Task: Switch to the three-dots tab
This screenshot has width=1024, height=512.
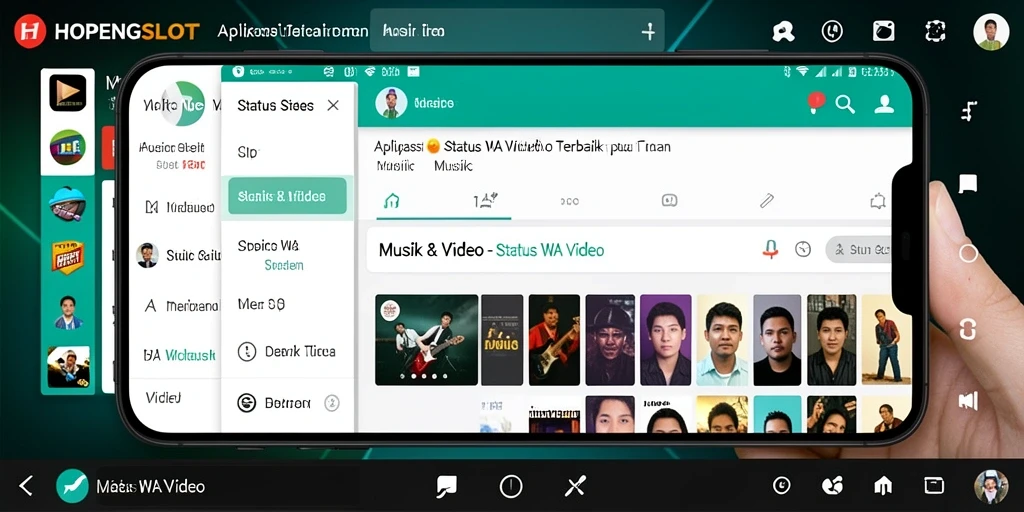Action: [x=569, y=201]
